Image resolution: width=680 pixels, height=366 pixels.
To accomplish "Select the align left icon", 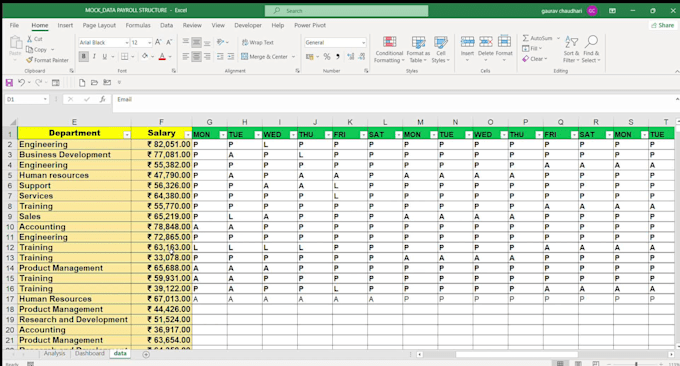I will click(x=186, y=56).
